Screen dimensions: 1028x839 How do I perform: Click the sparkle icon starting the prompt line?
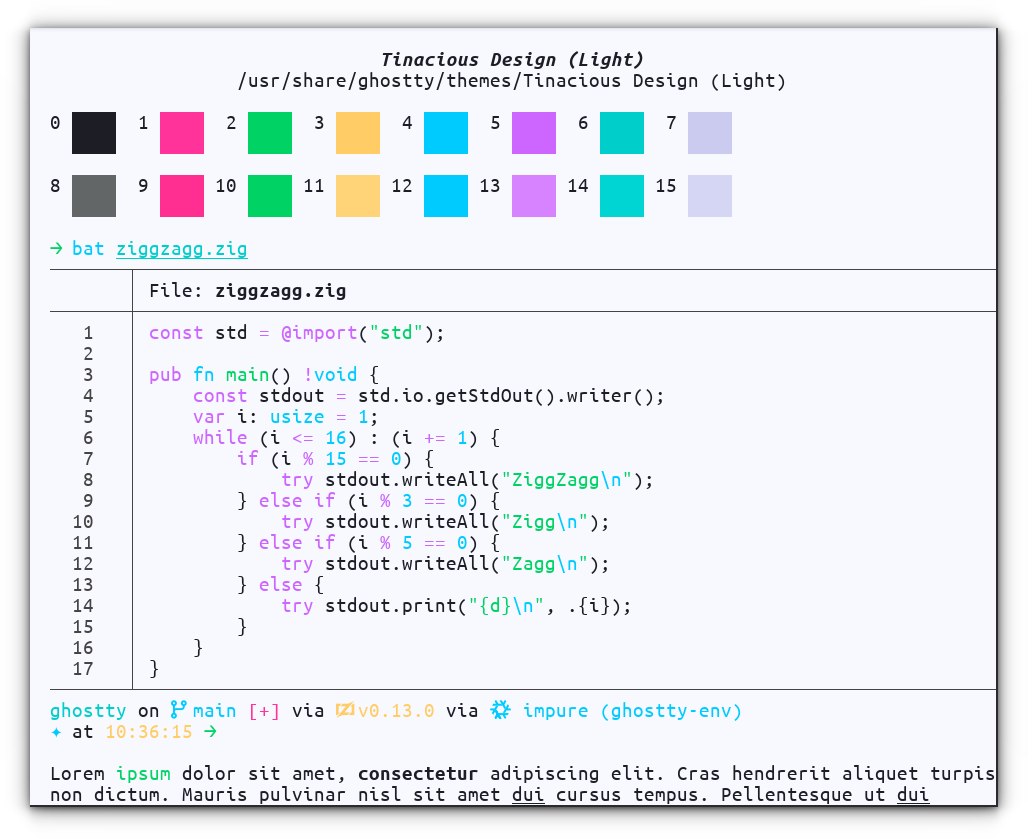click(56, 732)
